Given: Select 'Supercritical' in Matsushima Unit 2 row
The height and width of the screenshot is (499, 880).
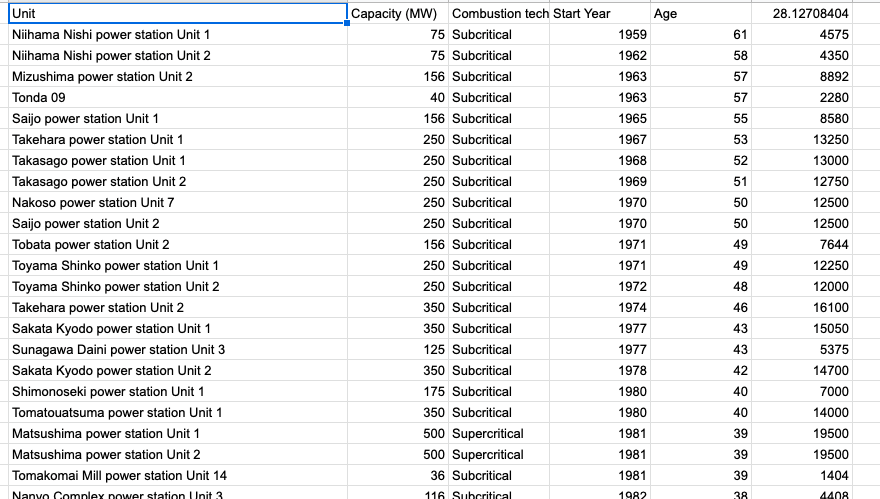Looking at the screenshot, I should 499,455.
